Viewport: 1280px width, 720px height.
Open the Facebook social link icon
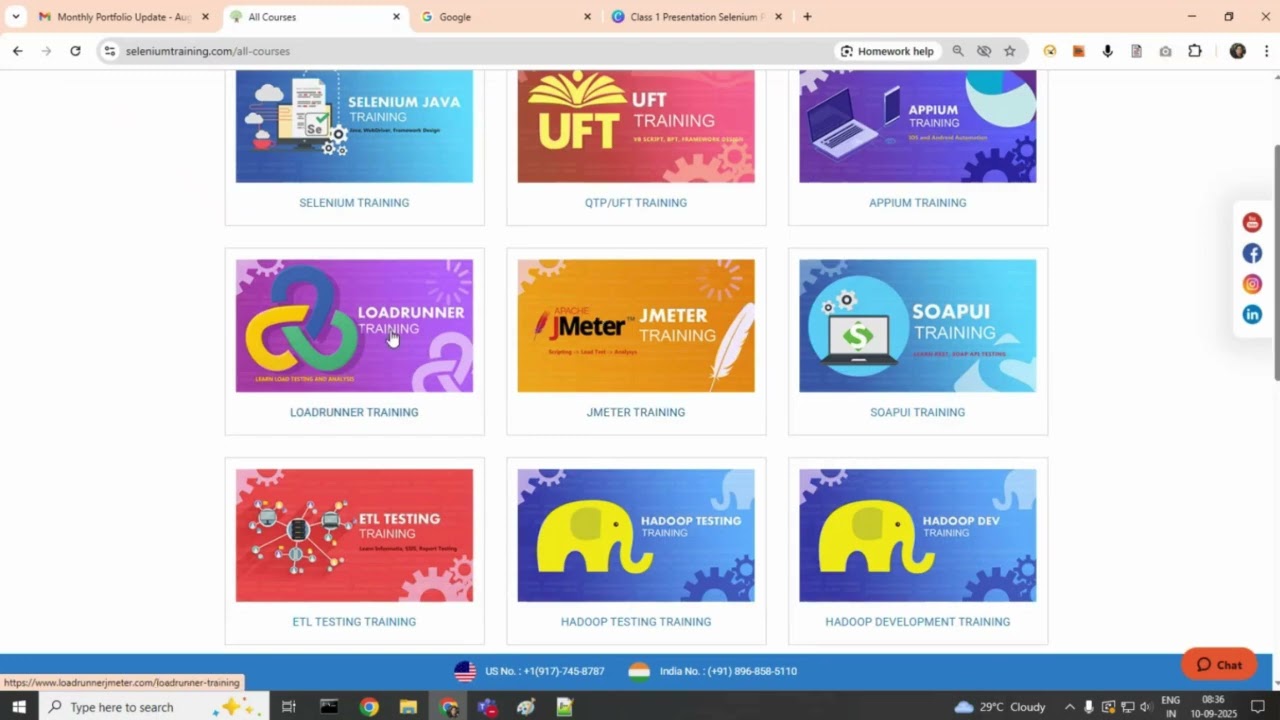[x=1252, y=253]
